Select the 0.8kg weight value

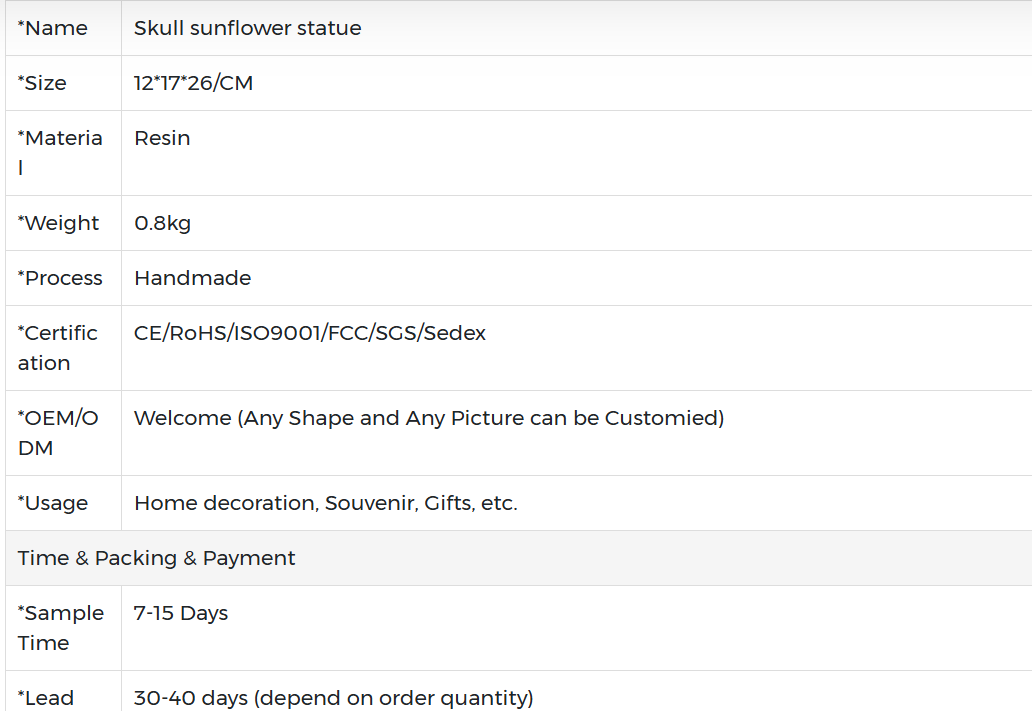162,223
